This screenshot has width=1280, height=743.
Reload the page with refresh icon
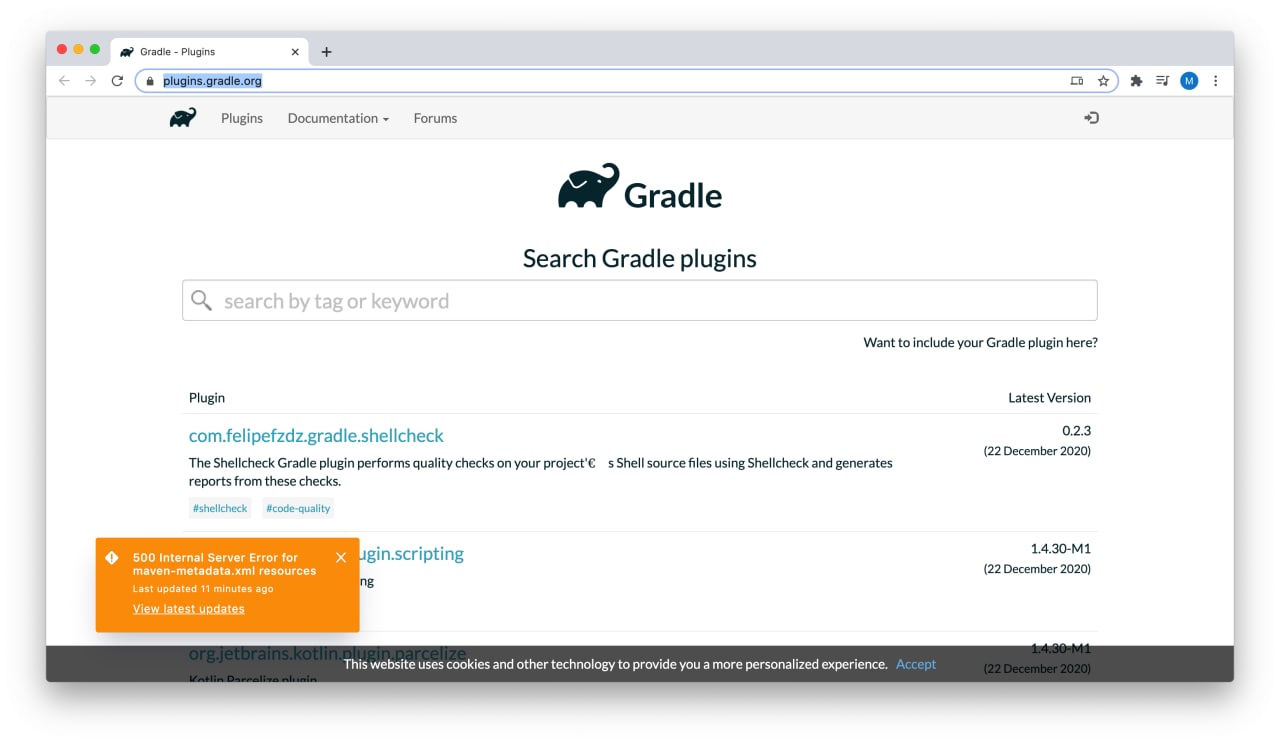[x=117, y=81]
